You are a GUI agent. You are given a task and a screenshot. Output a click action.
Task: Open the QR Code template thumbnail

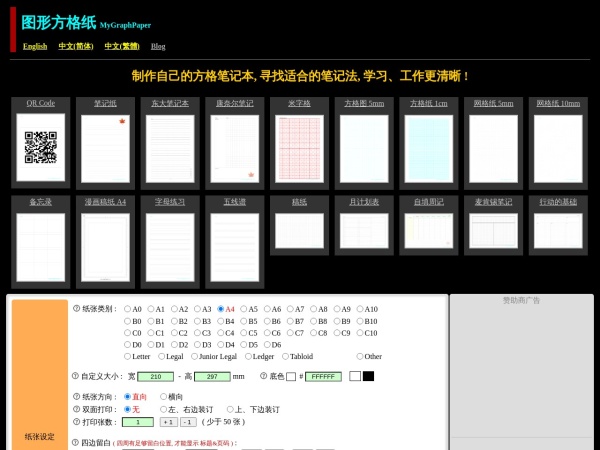41,147
